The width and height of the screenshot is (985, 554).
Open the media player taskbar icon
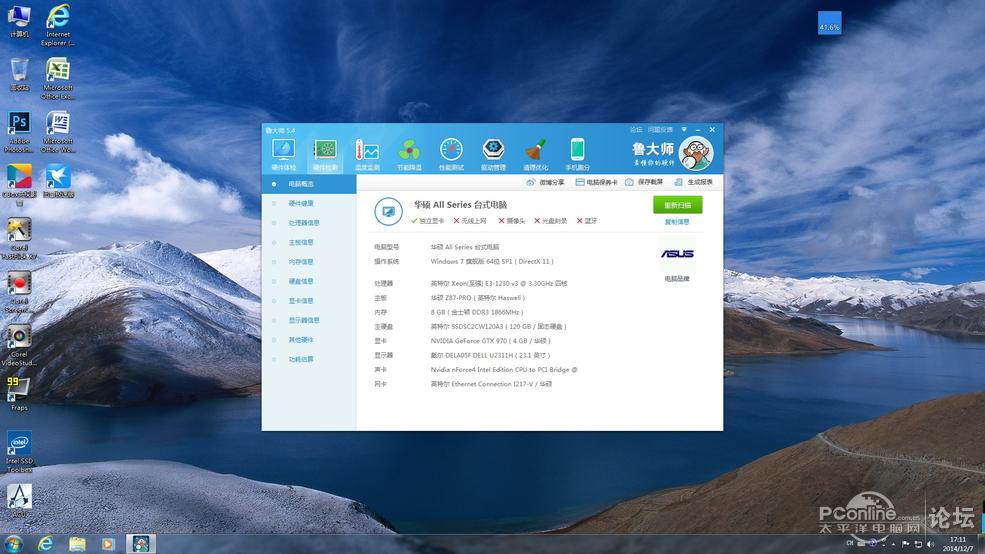point(108,544)
